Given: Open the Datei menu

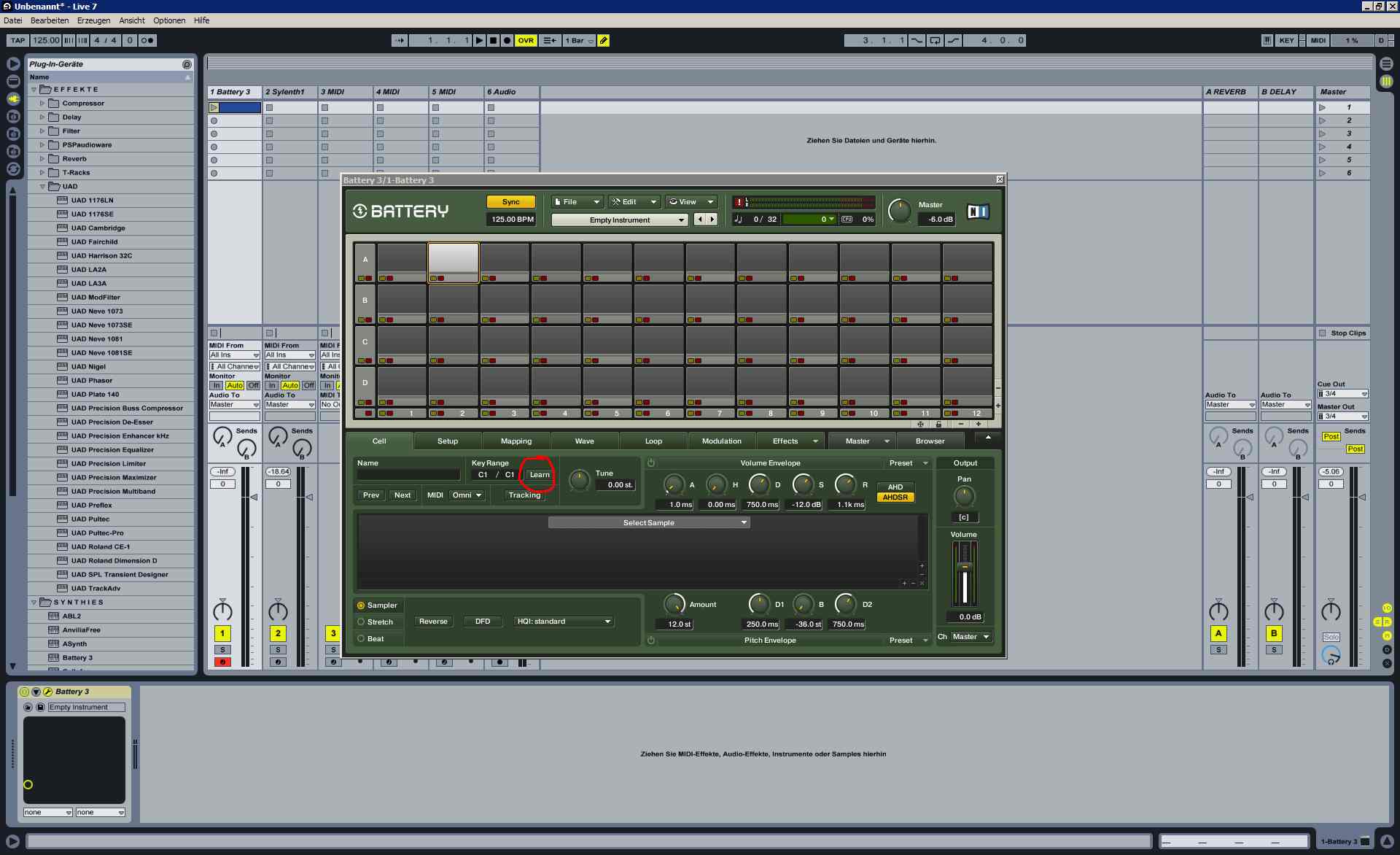Looking at the screenshot, I should [x=13, y=20].
